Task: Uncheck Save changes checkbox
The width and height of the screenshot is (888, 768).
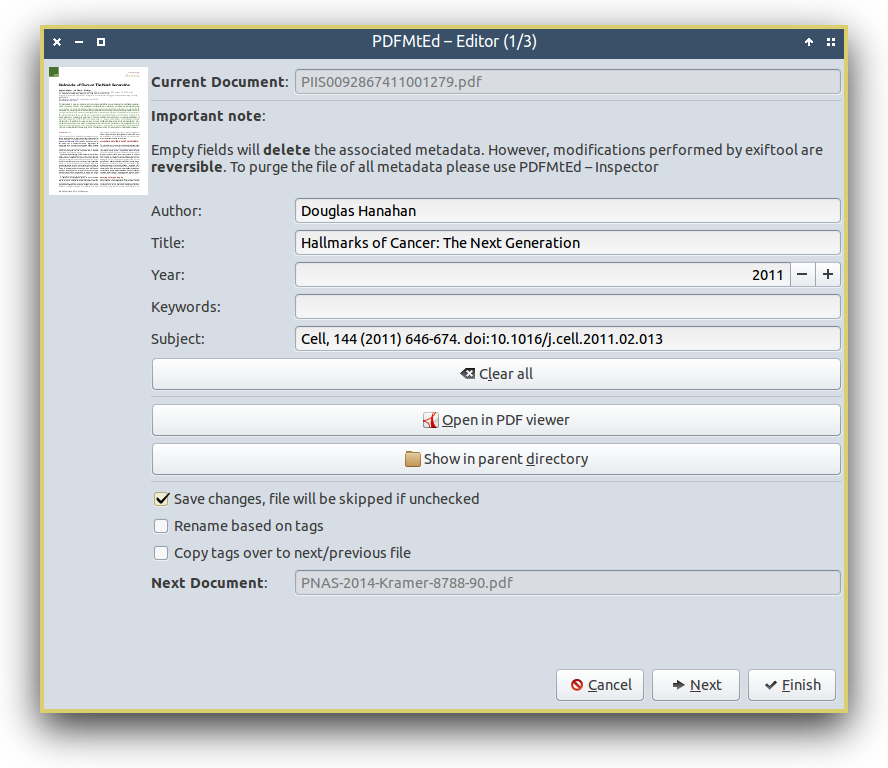Action: 161,499
